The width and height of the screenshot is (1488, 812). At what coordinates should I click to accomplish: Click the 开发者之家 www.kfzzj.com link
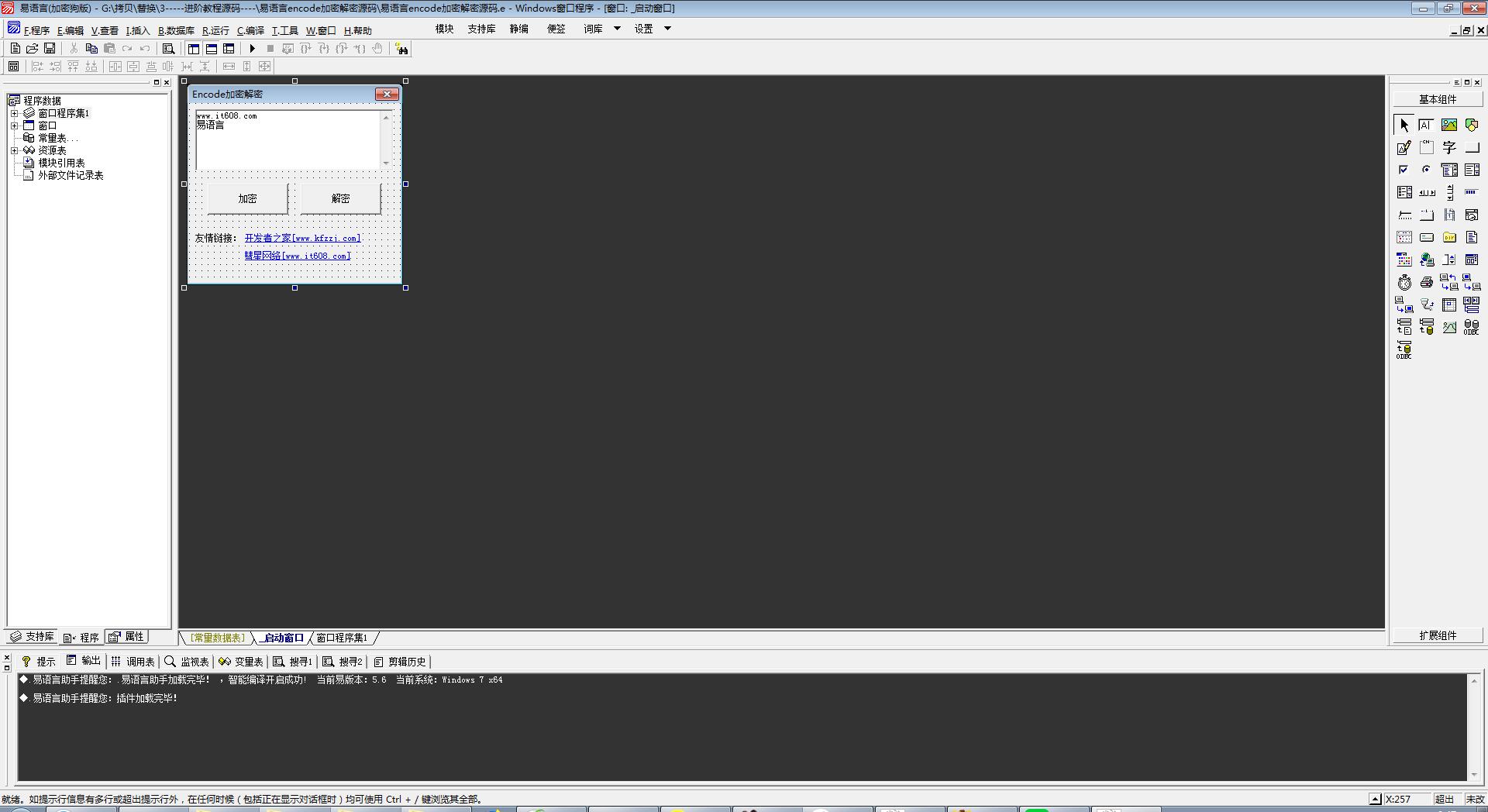click(x=303, y=238)
